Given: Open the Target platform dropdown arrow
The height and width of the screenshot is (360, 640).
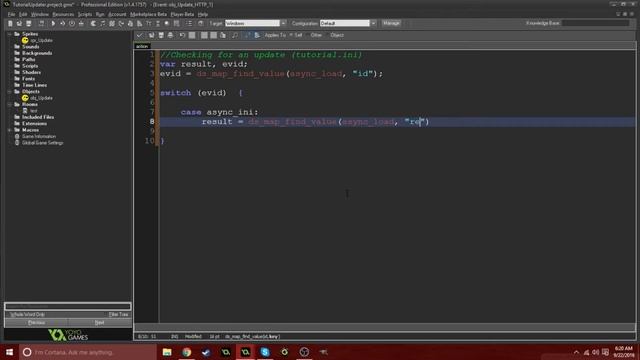Looking at the screenshot, I should [x=283, y=23].
